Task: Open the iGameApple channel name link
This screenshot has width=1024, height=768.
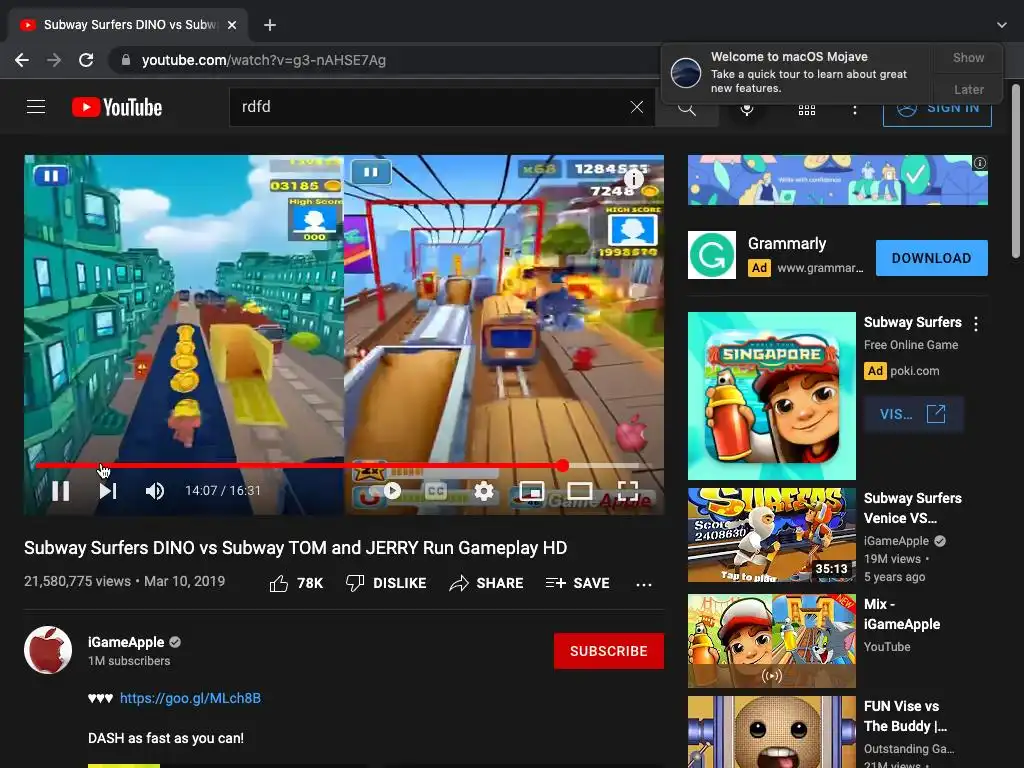Action: pyautogui.click(x=126, y=643)
